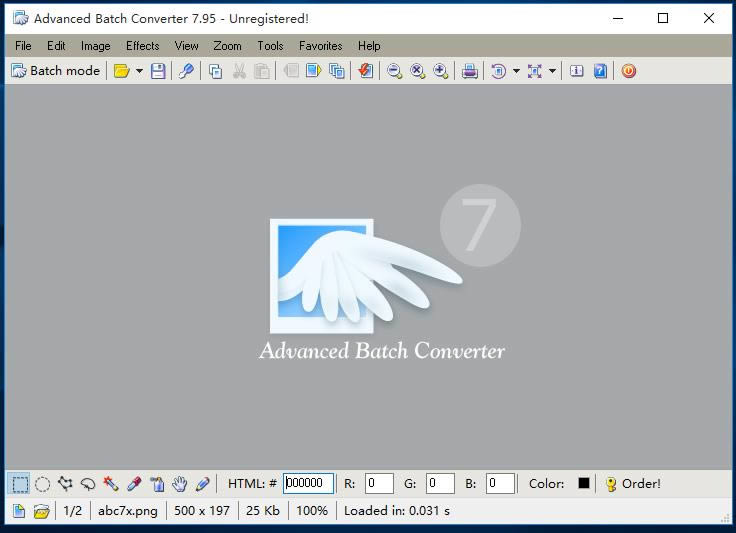The height and width of the screenshot is (533, 736).
Task: Click the Rotate icon in the toolbar
Action: pos(498,71)
